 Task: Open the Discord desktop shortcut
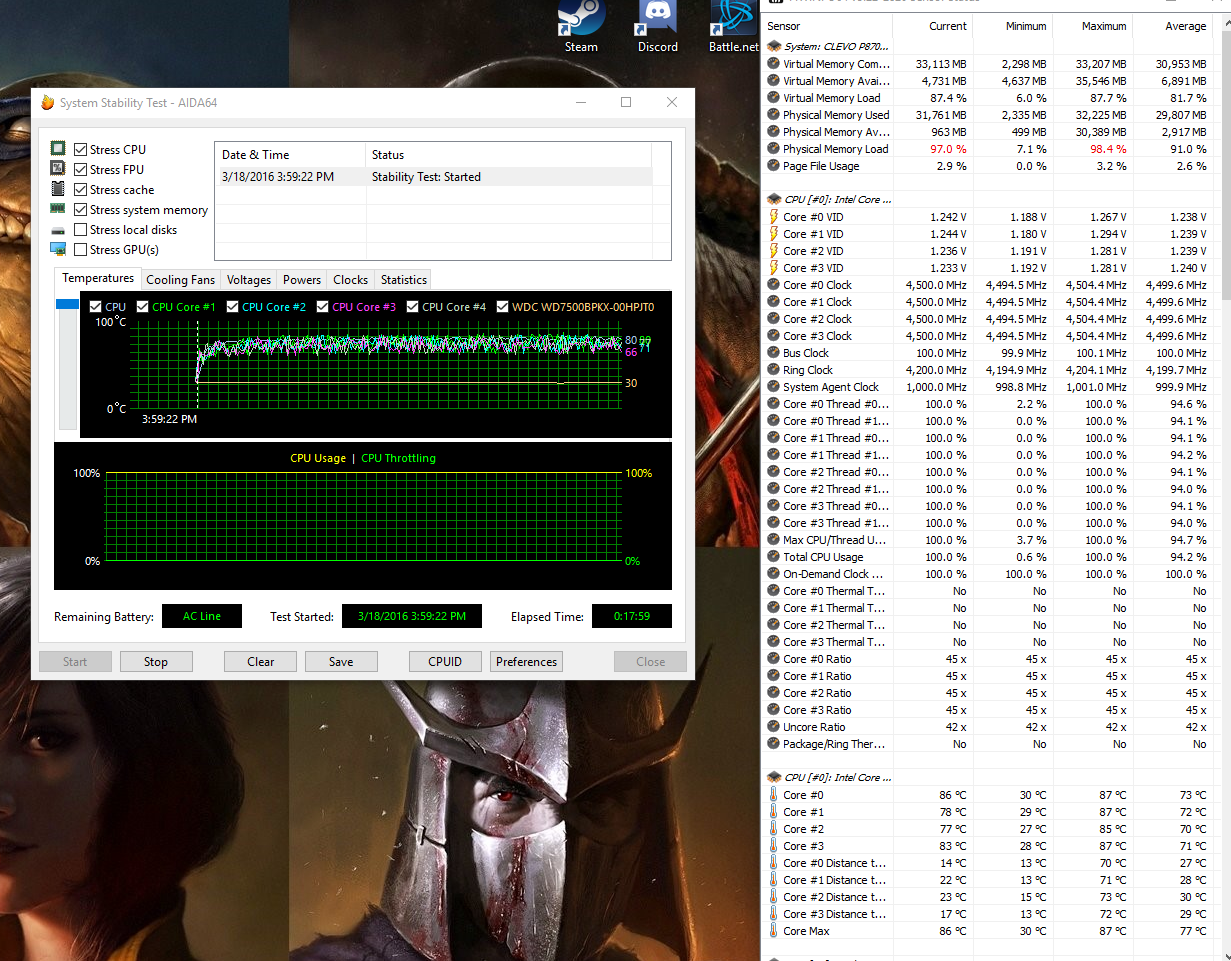tap(657, 26)
